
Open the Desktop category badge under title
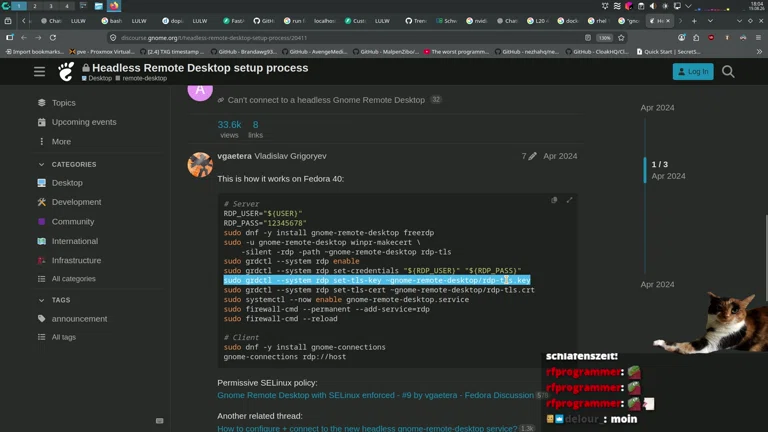tap(97, 78)
